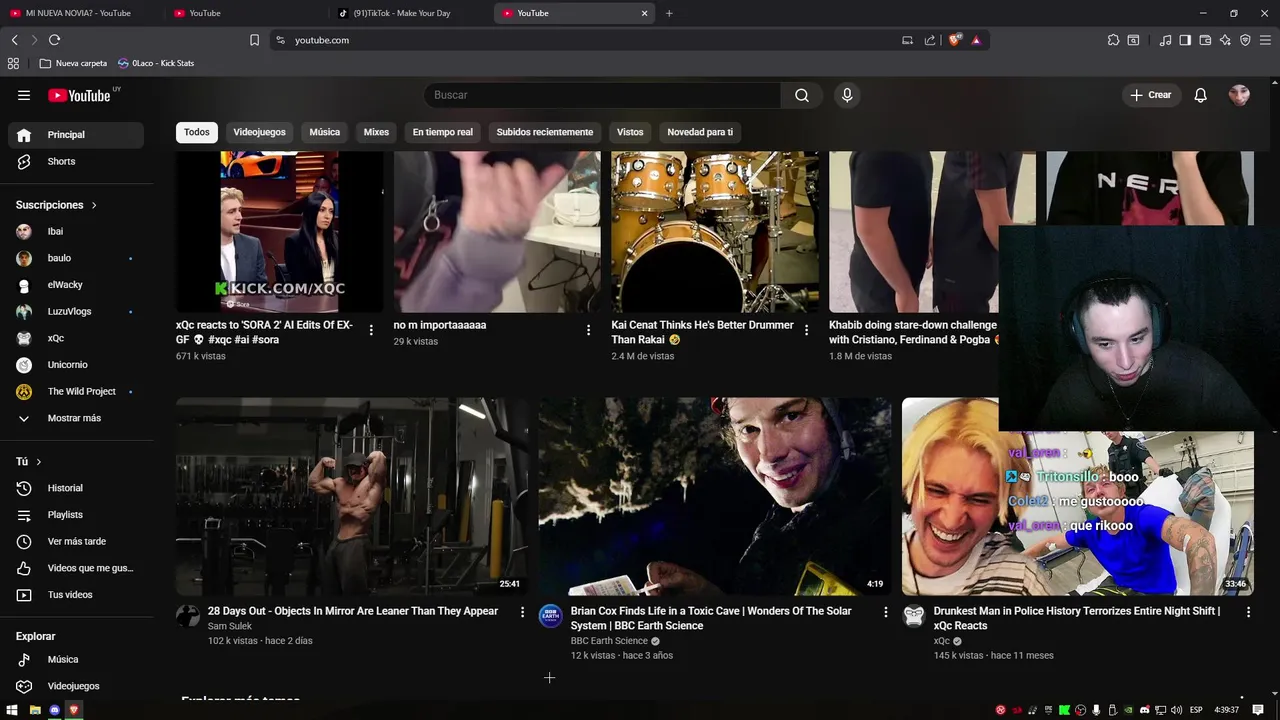Go back in browser history
Screen dimensions: 1280x720
click(14, 40)
